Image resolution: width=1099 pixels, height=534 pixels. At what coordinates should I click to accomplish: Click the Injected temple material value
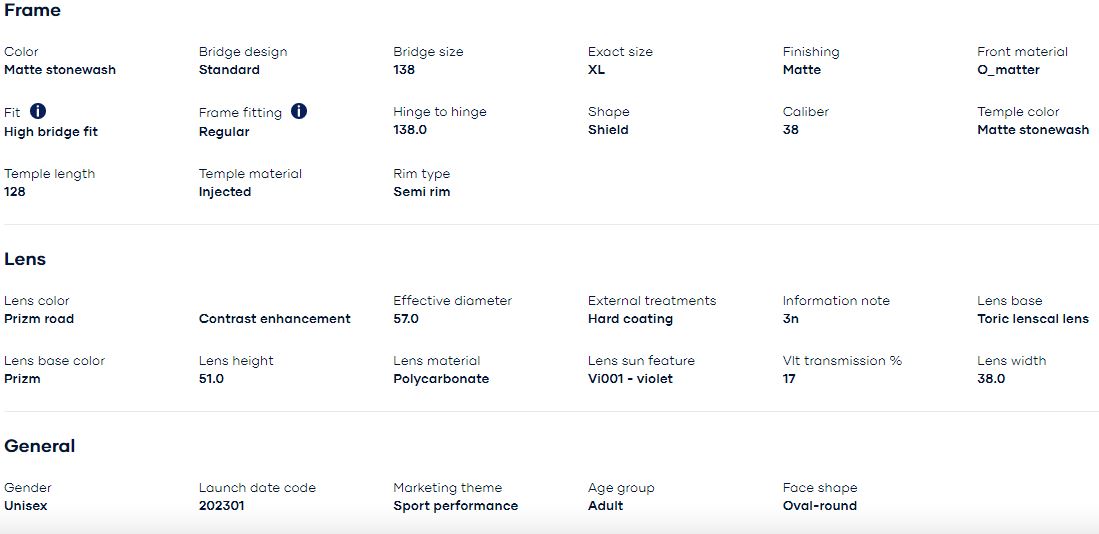[225, 192]
